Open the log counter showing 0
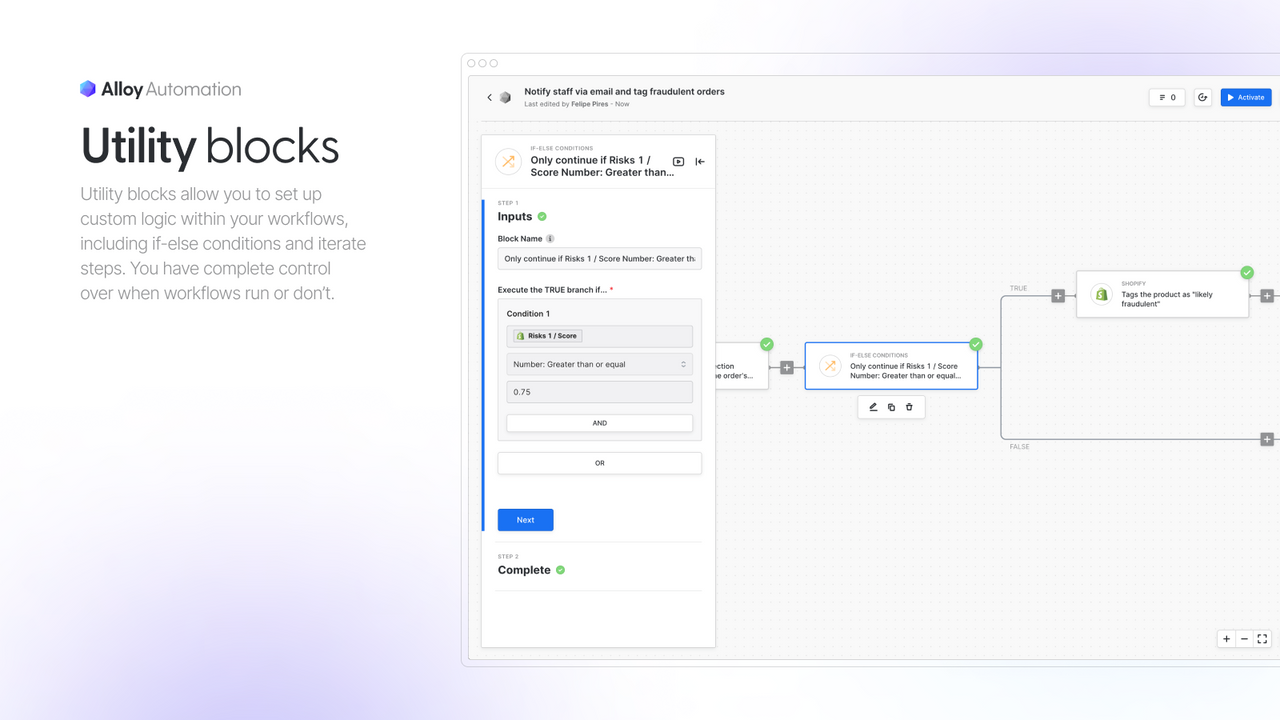 (1167, 97)
